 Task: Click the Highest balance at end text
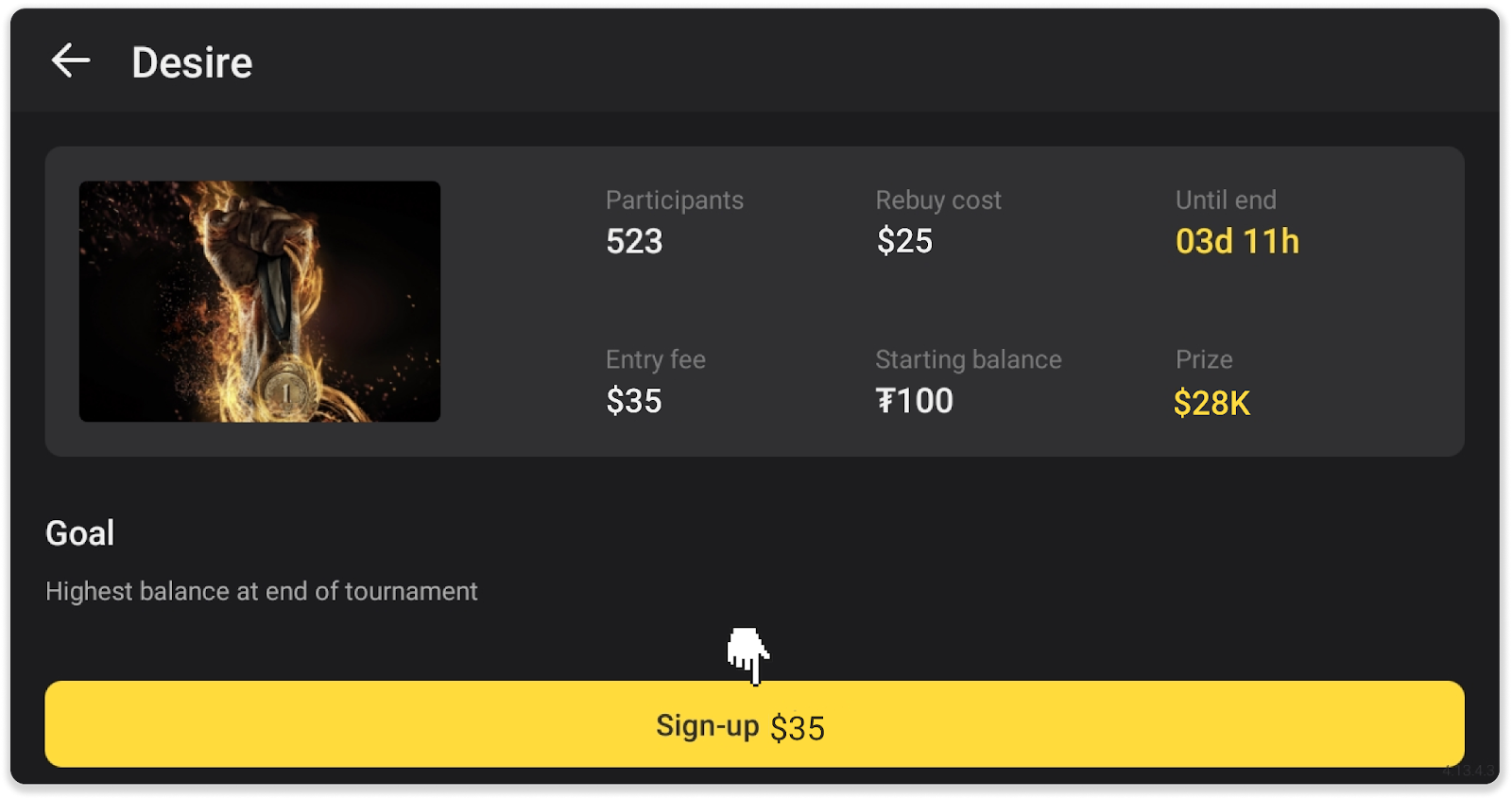pos(262,592)
